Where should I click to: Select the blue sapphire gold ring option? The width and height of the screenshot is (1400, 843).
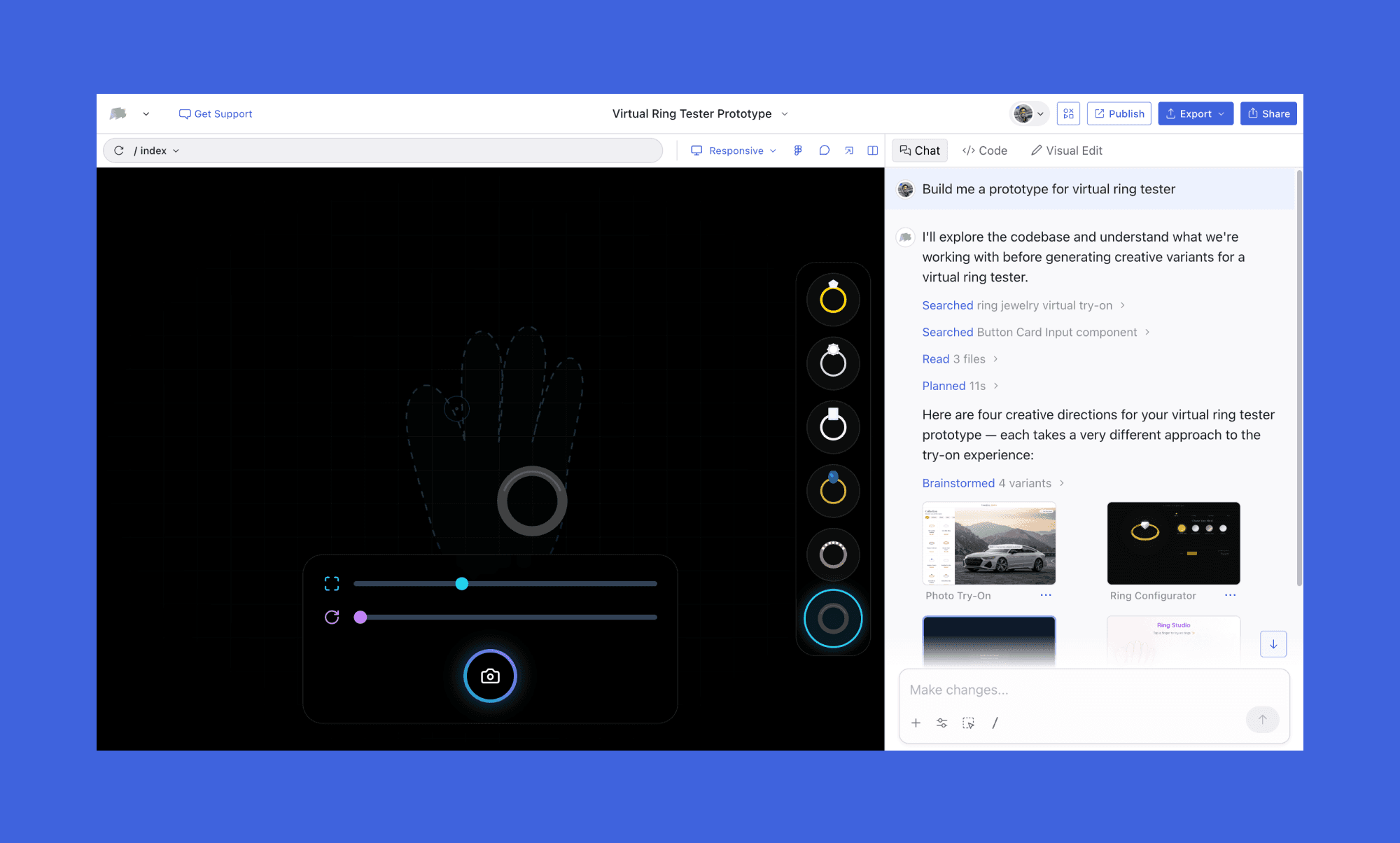coord(833,490)
